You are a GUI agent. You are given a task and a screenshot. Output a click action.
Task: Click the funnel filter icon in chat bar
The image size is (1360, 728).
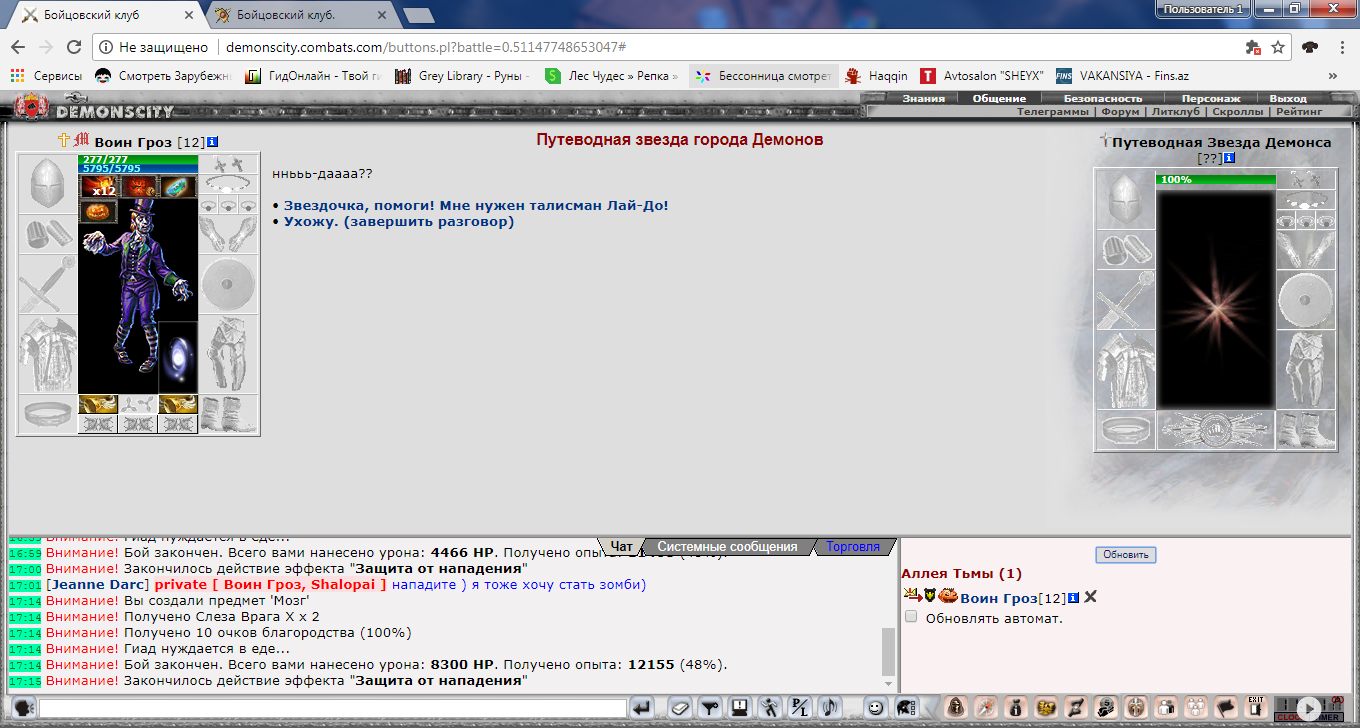[709, 708]
